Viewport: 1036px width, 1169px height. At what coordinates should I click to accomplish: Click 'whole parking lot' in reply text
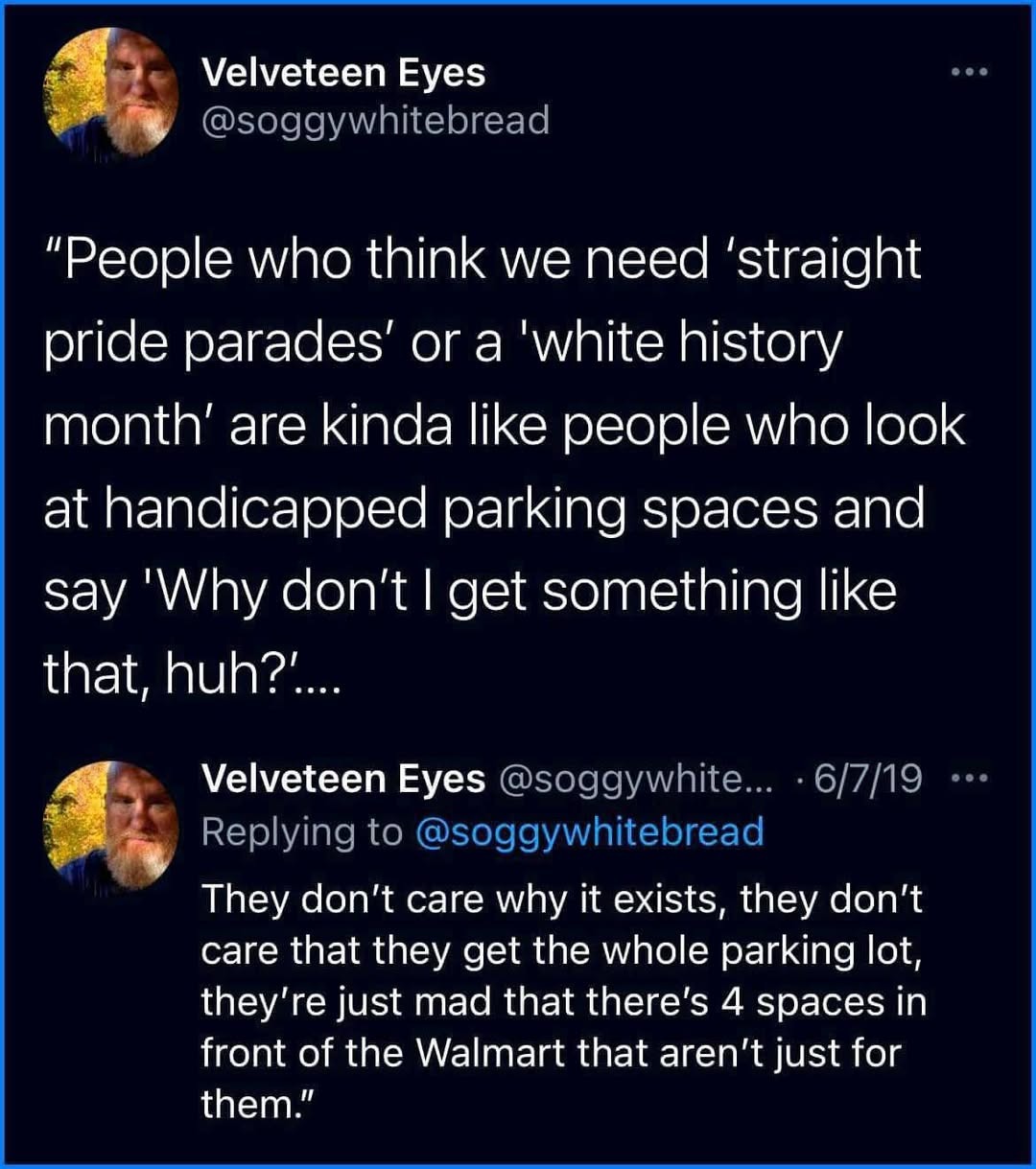[x=727, y=950]
